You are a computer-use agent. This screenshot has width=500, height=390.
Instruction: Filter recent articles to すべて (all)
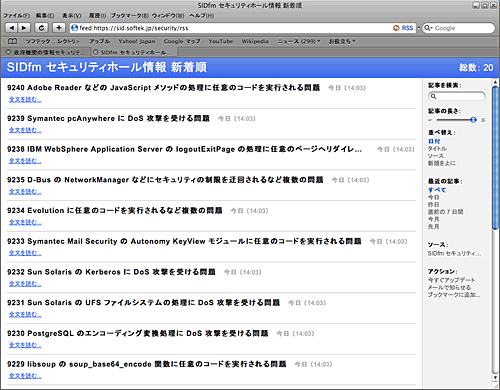pyautogui.click(x=437, y=190)
